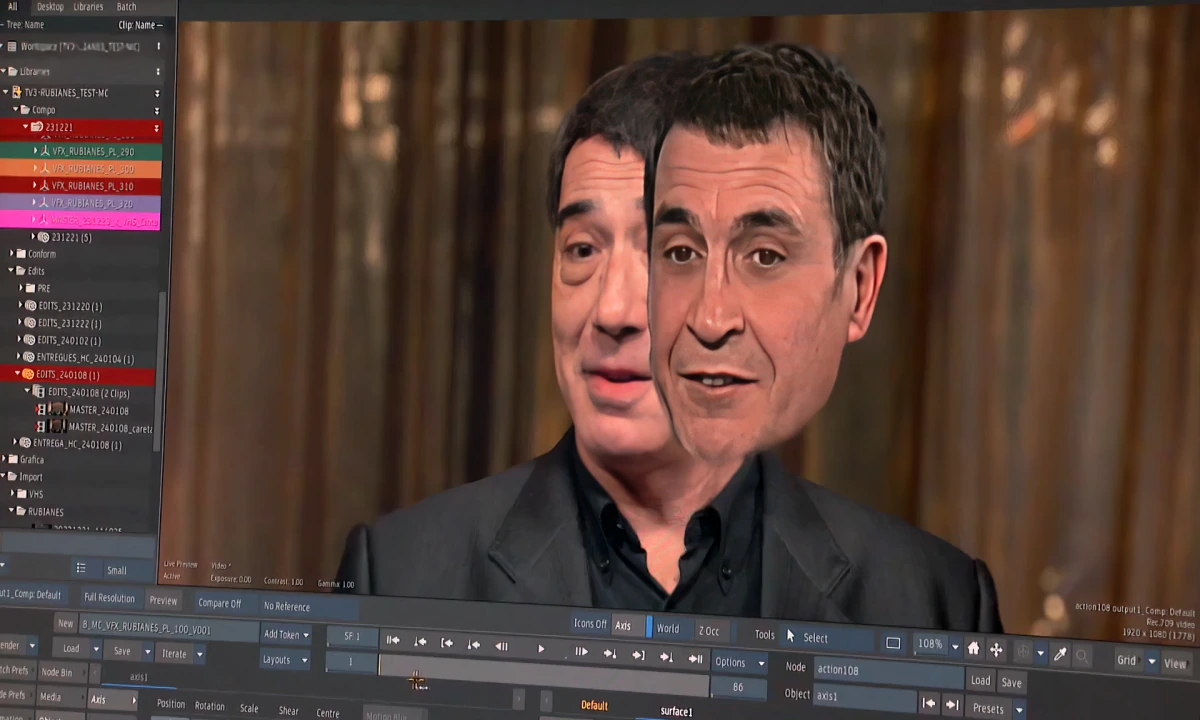
Task: Click the dimmed target icon beside pan
Action: [x=1022, y=652]
